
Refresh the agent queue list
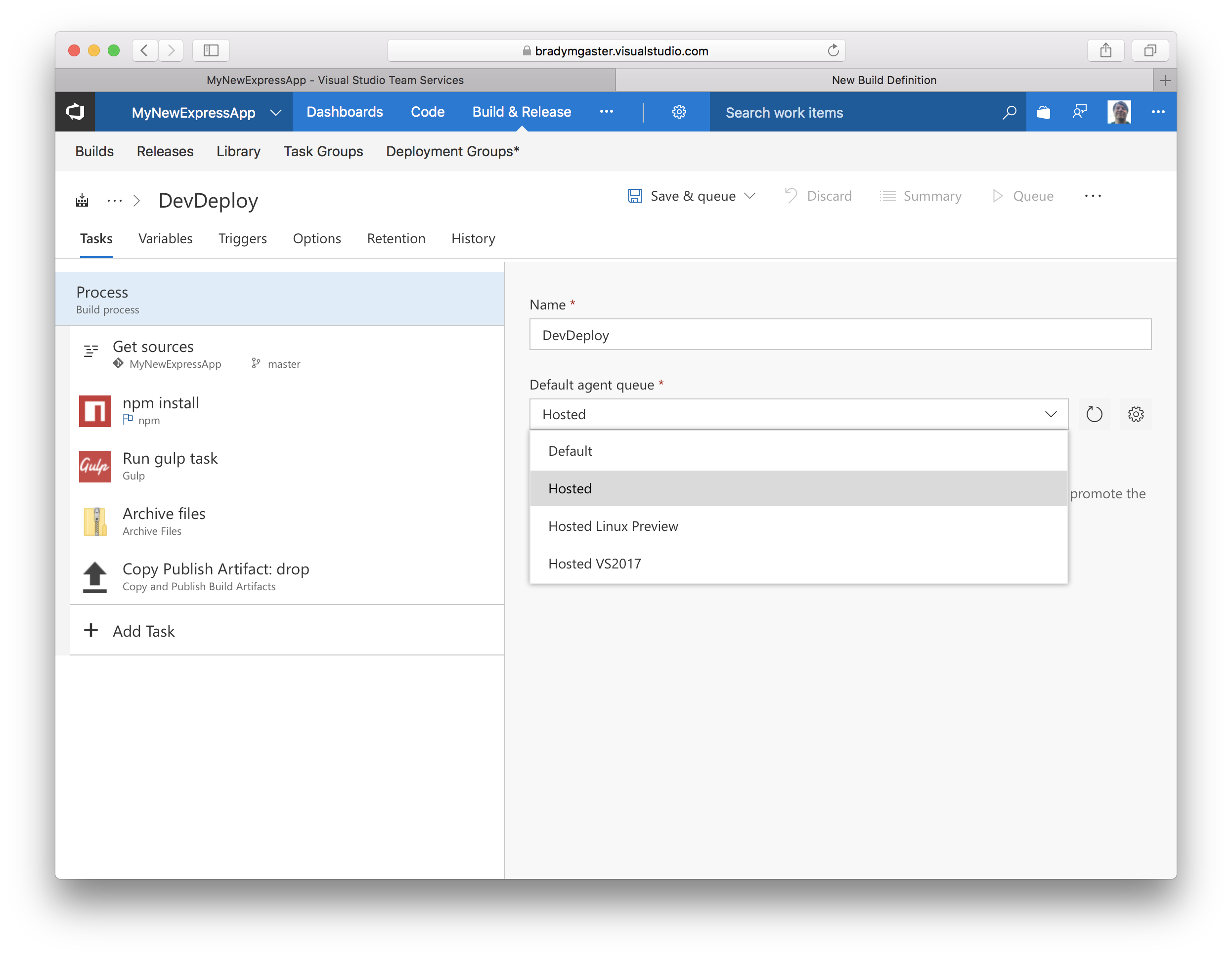[x=1094, y=414]
